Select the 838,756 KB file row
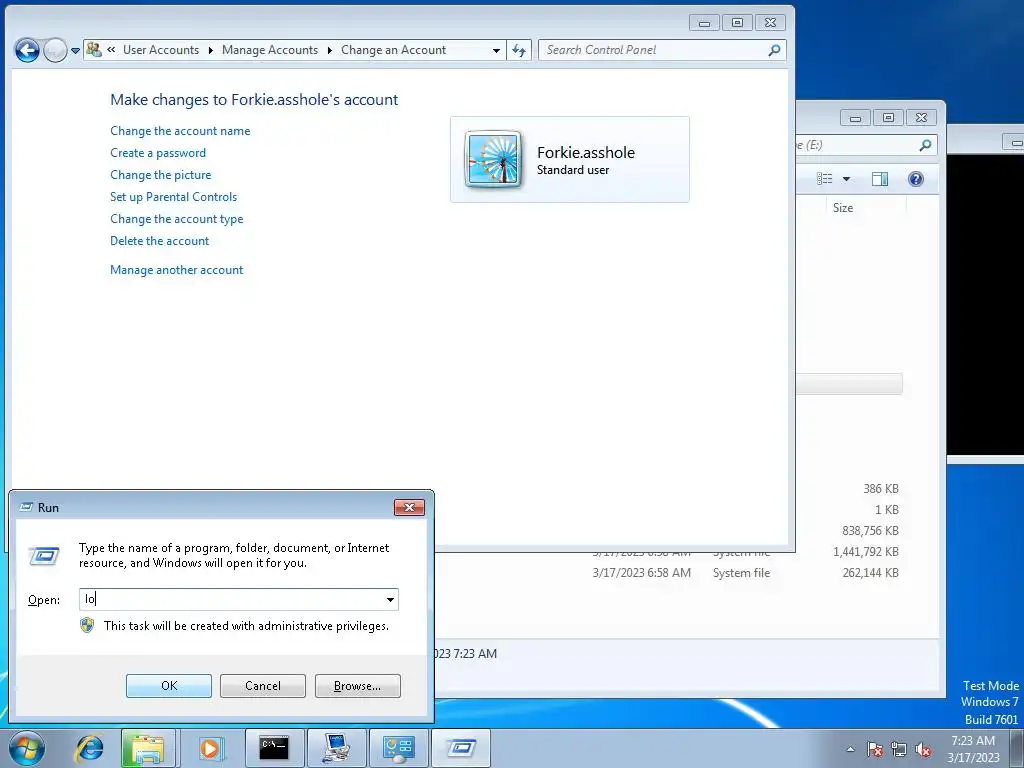 [x=870, y=531]
